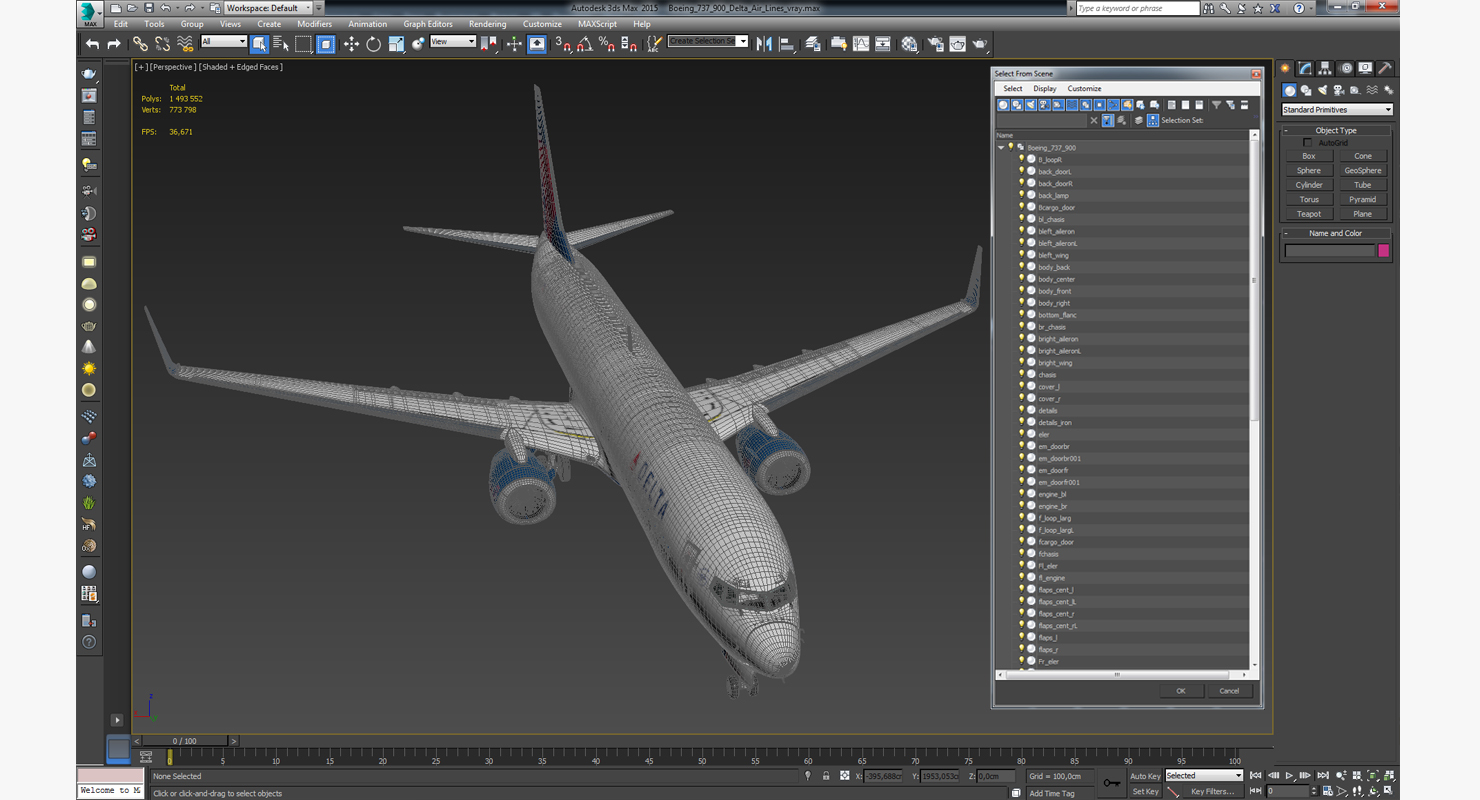1480x800 pixels.
Task: Choose the Select and Scale tool
Action: [396, 44]
